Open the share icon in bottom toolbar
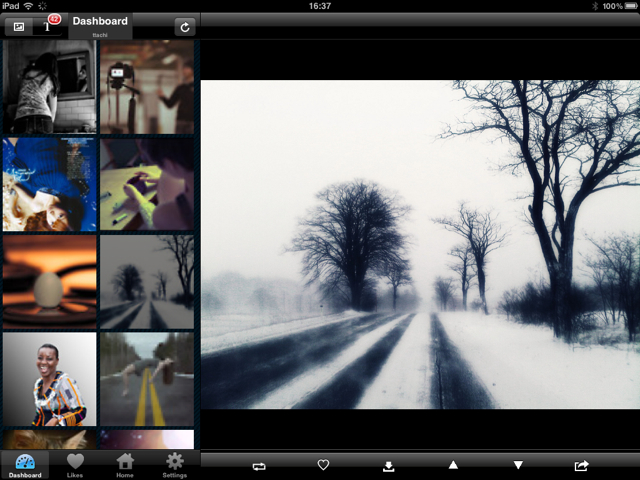 click(582, 466)
